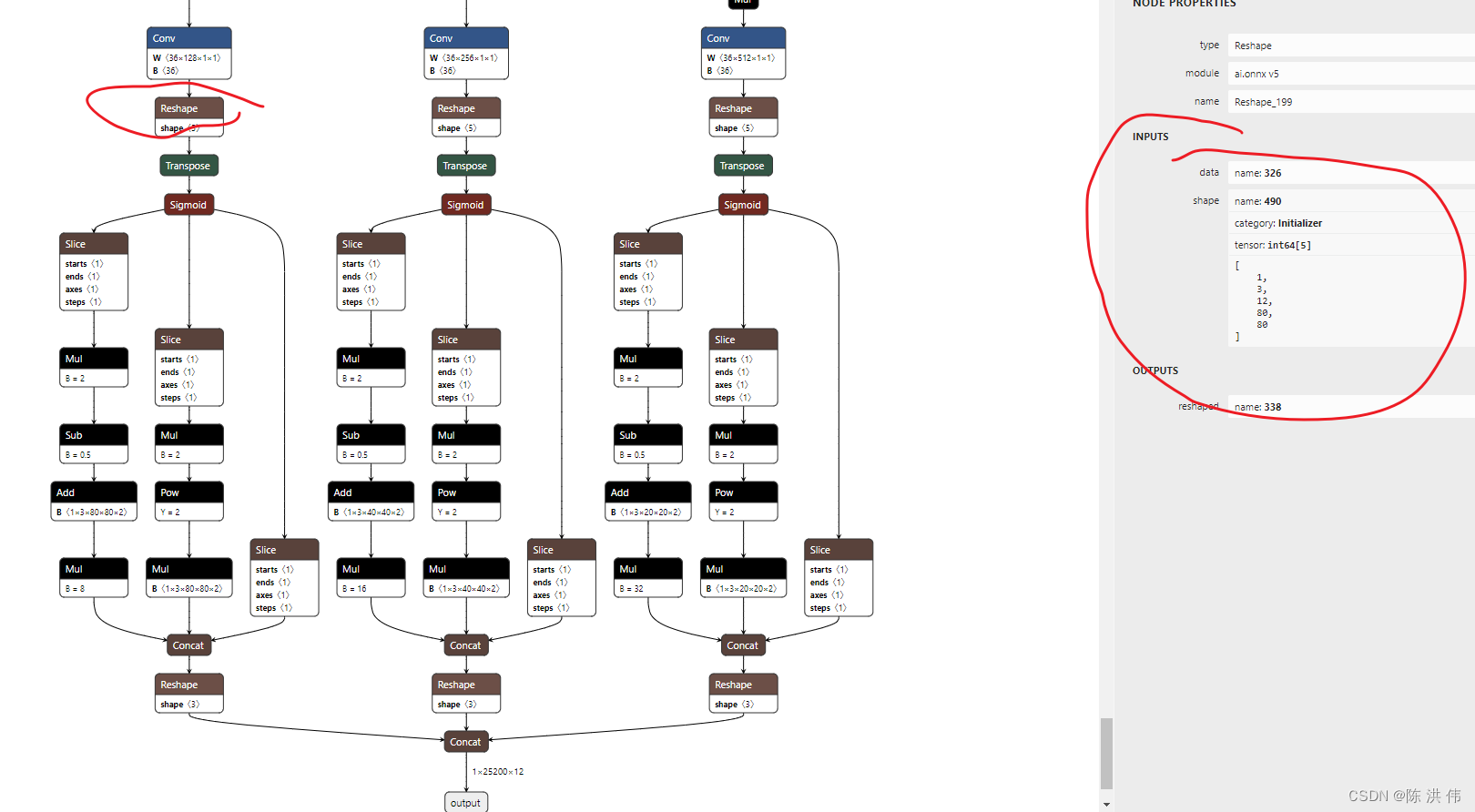1475x812 pixels.
Task: Select the Mul node with B 1×3×80×80×2
Action: [x=189, y=578]
